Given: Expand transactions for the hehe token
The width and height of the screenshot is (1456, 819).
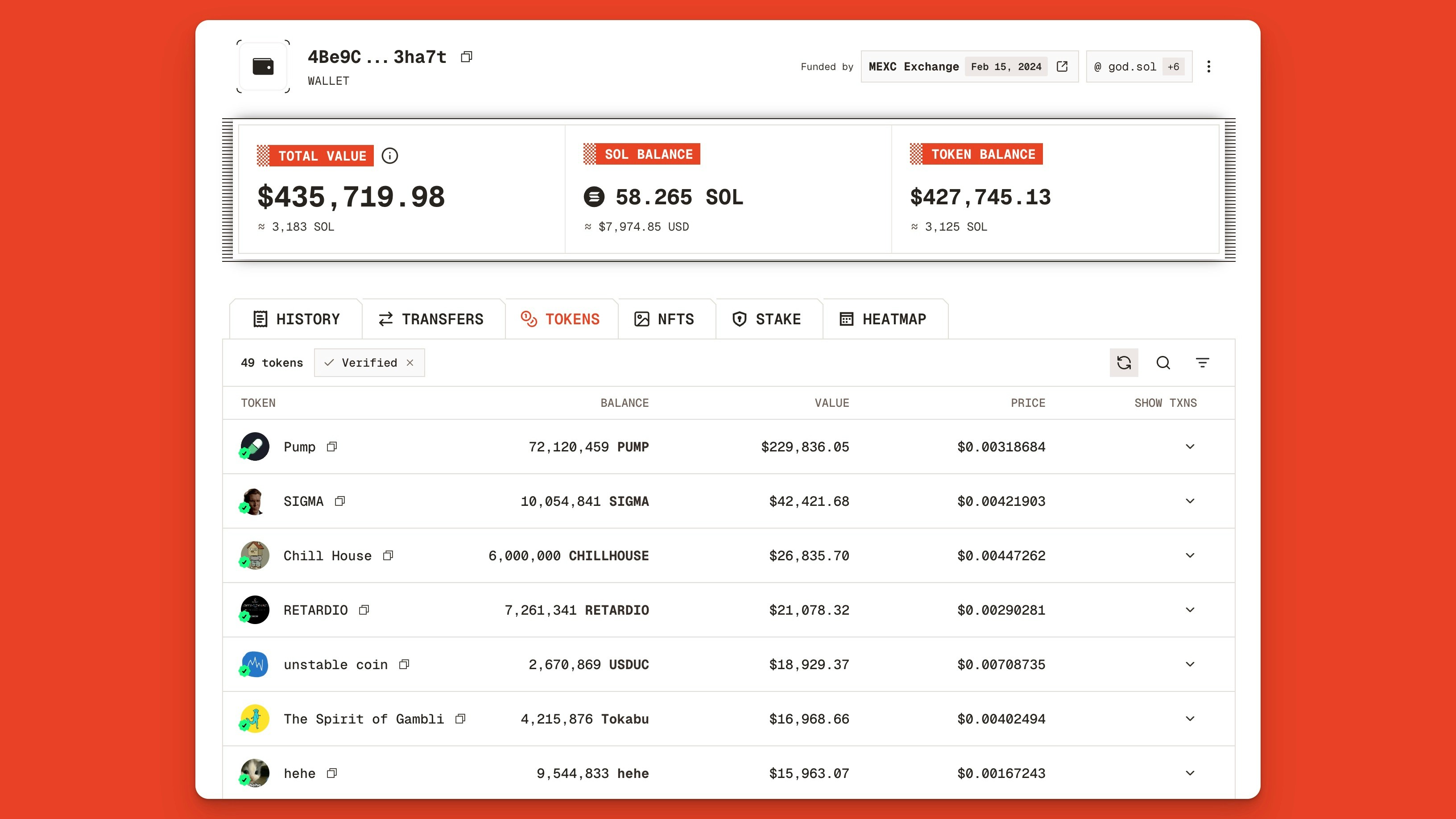Looking at the screenshot, I should click(x=1190, y=773).
